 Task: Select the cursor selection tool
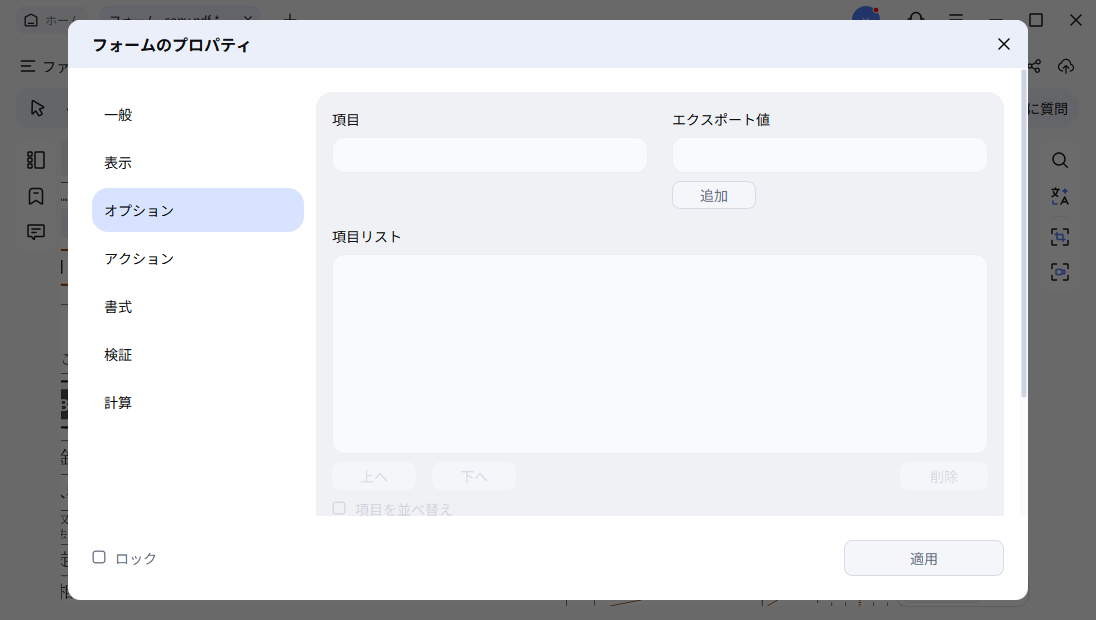[x=37, y=108]
